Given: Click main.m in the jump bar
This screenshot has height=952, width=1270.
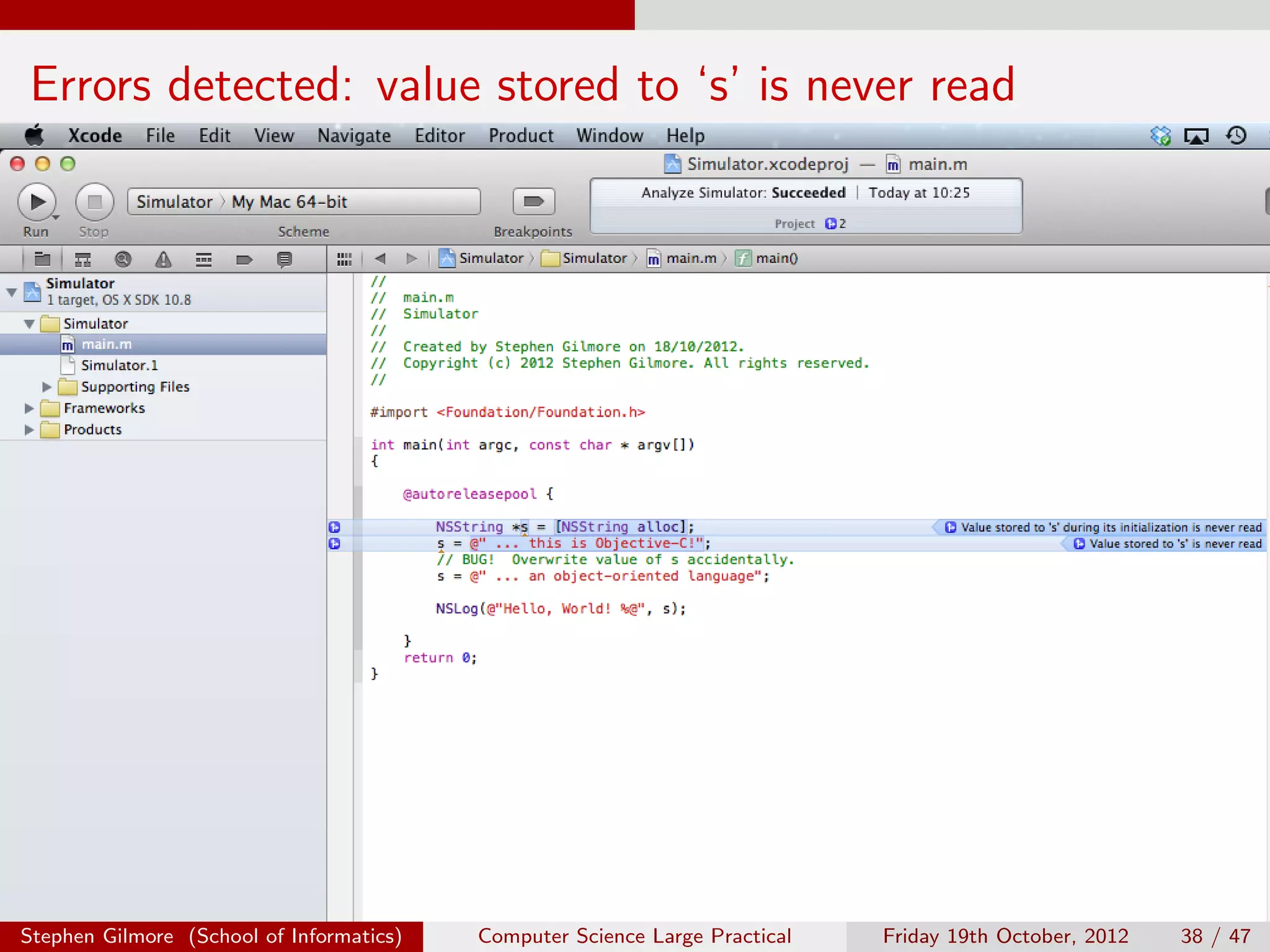Looking at the screenshot, I should click(x=682, y=258).
